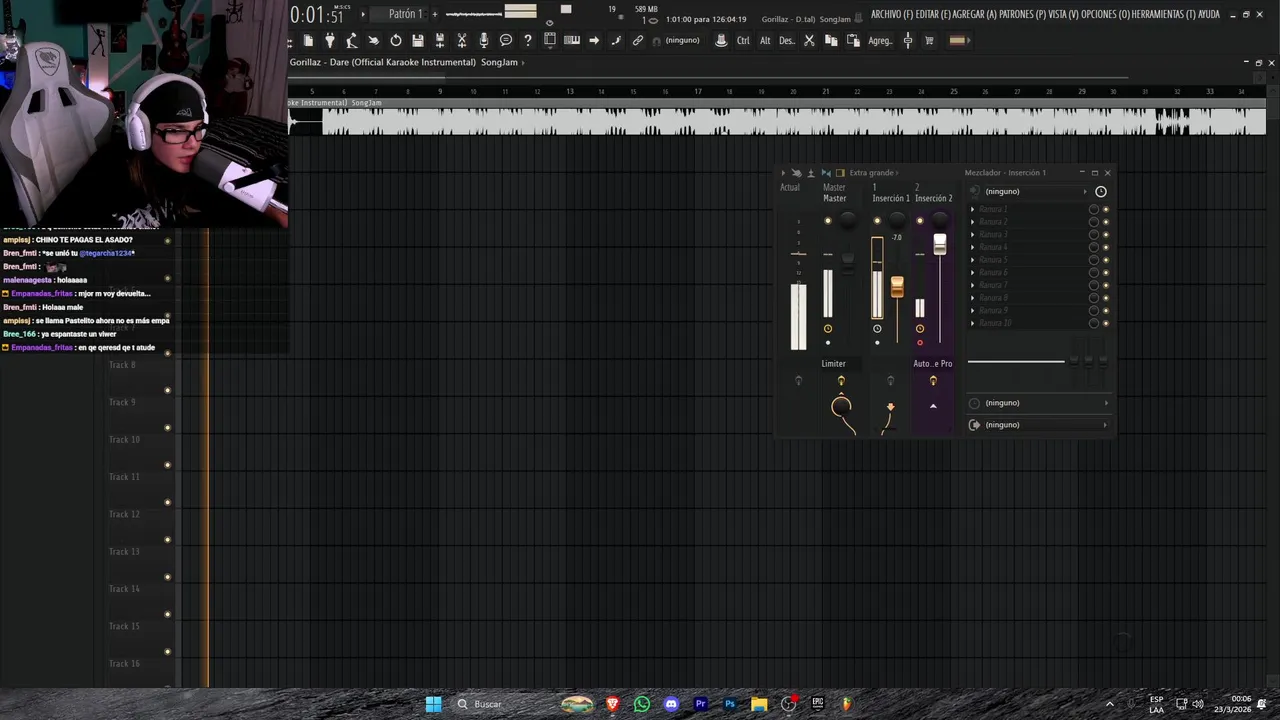
Task: Click the new file page icon
Action: (x=308, y=40)
